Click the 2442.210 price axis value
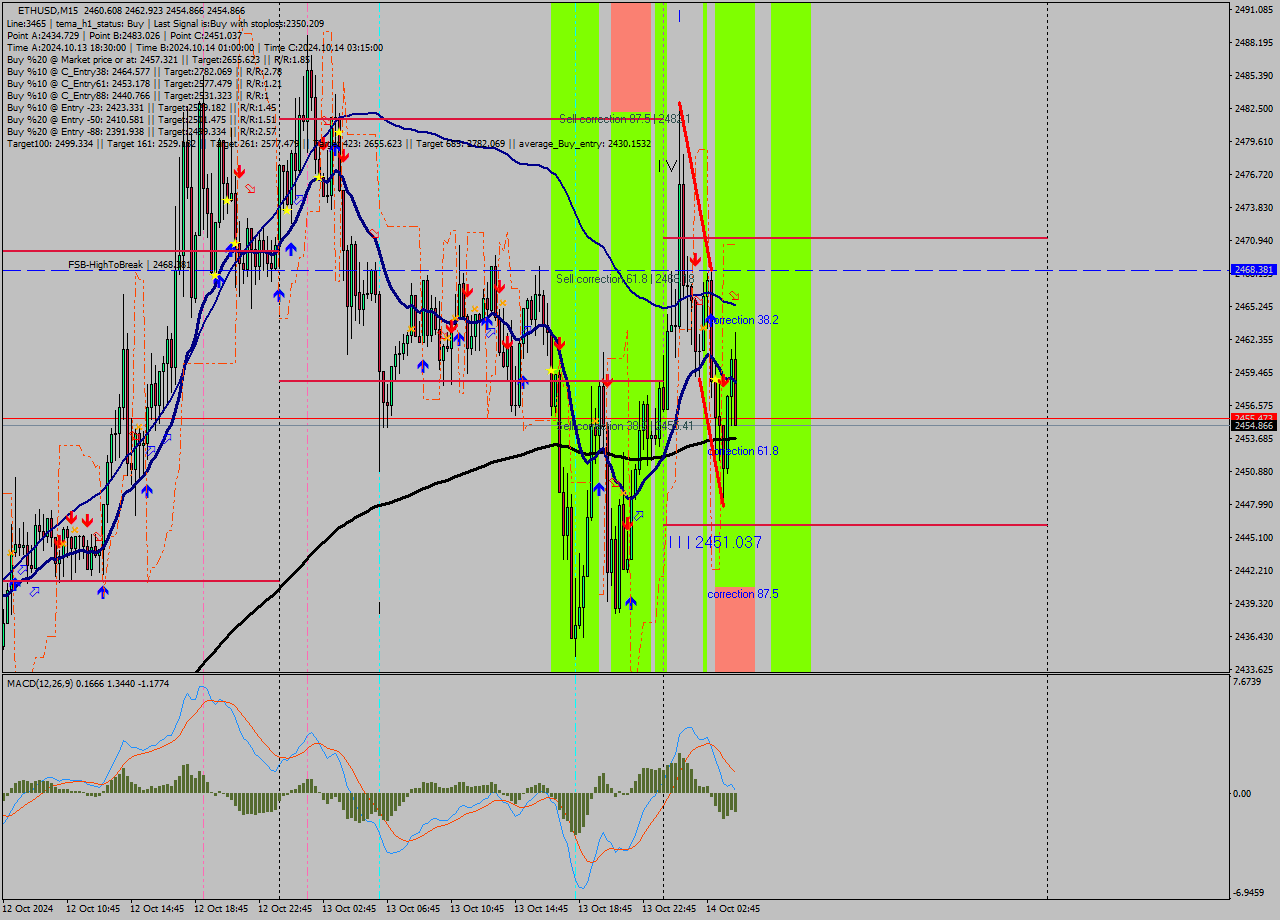The height and width of the screenshot is (920, 1280). pos(1254,570)
